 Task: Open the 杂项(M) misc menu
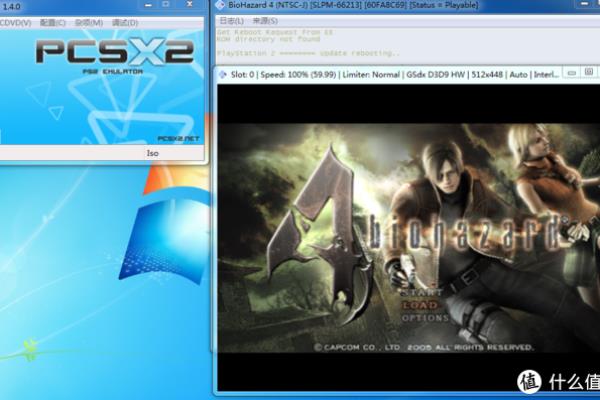click(89, 23)
